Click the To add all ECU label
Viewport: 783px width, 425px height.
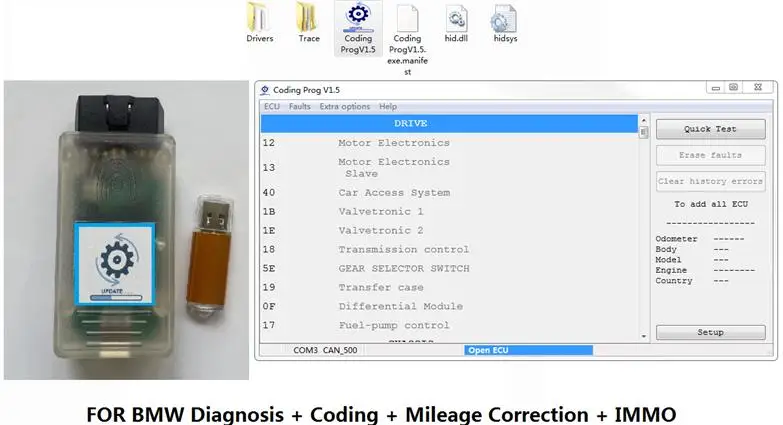click(711, 204)
